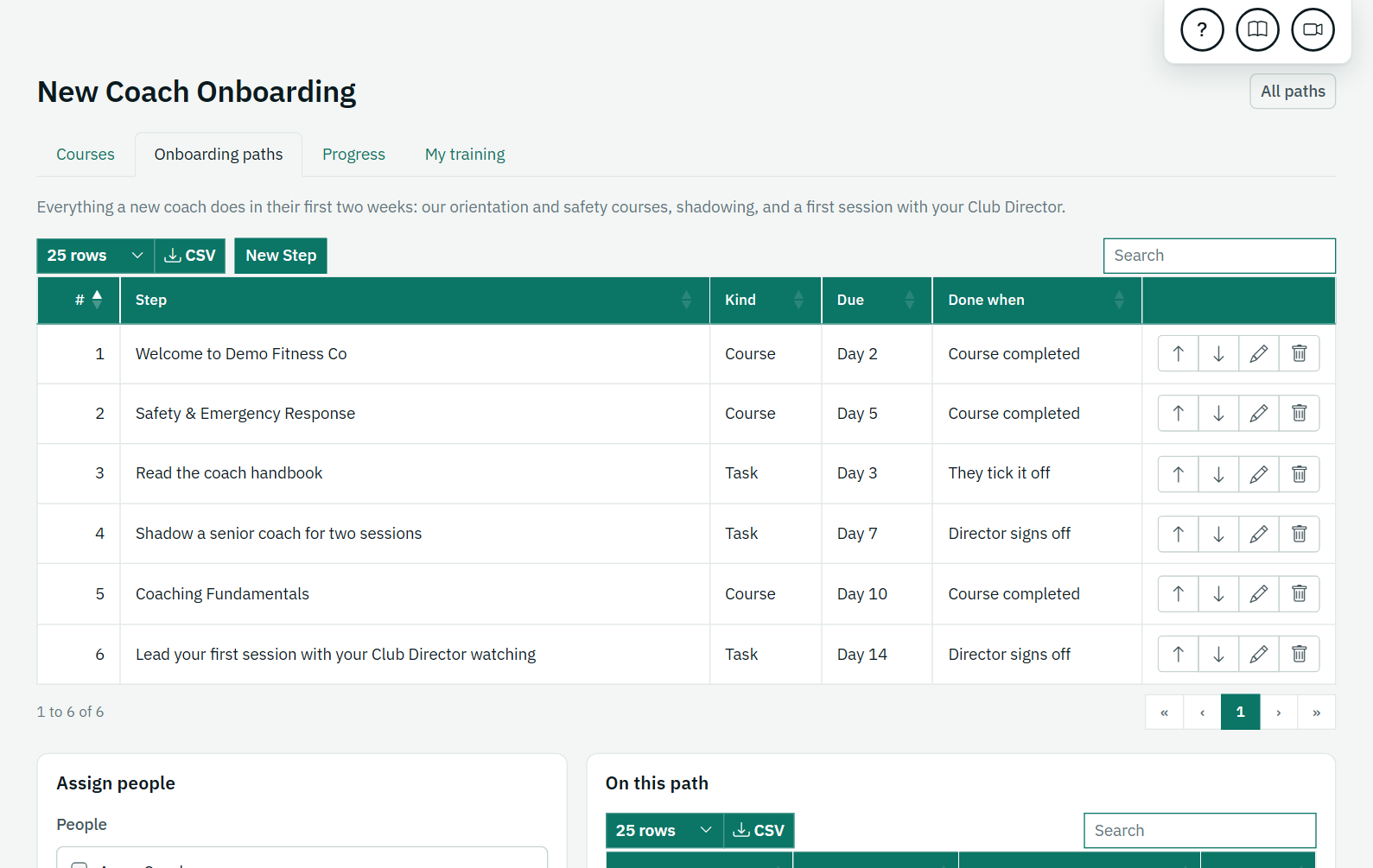
Task: Open the guide book icon
Action: pyautogui.click(x=1257, y=29)
